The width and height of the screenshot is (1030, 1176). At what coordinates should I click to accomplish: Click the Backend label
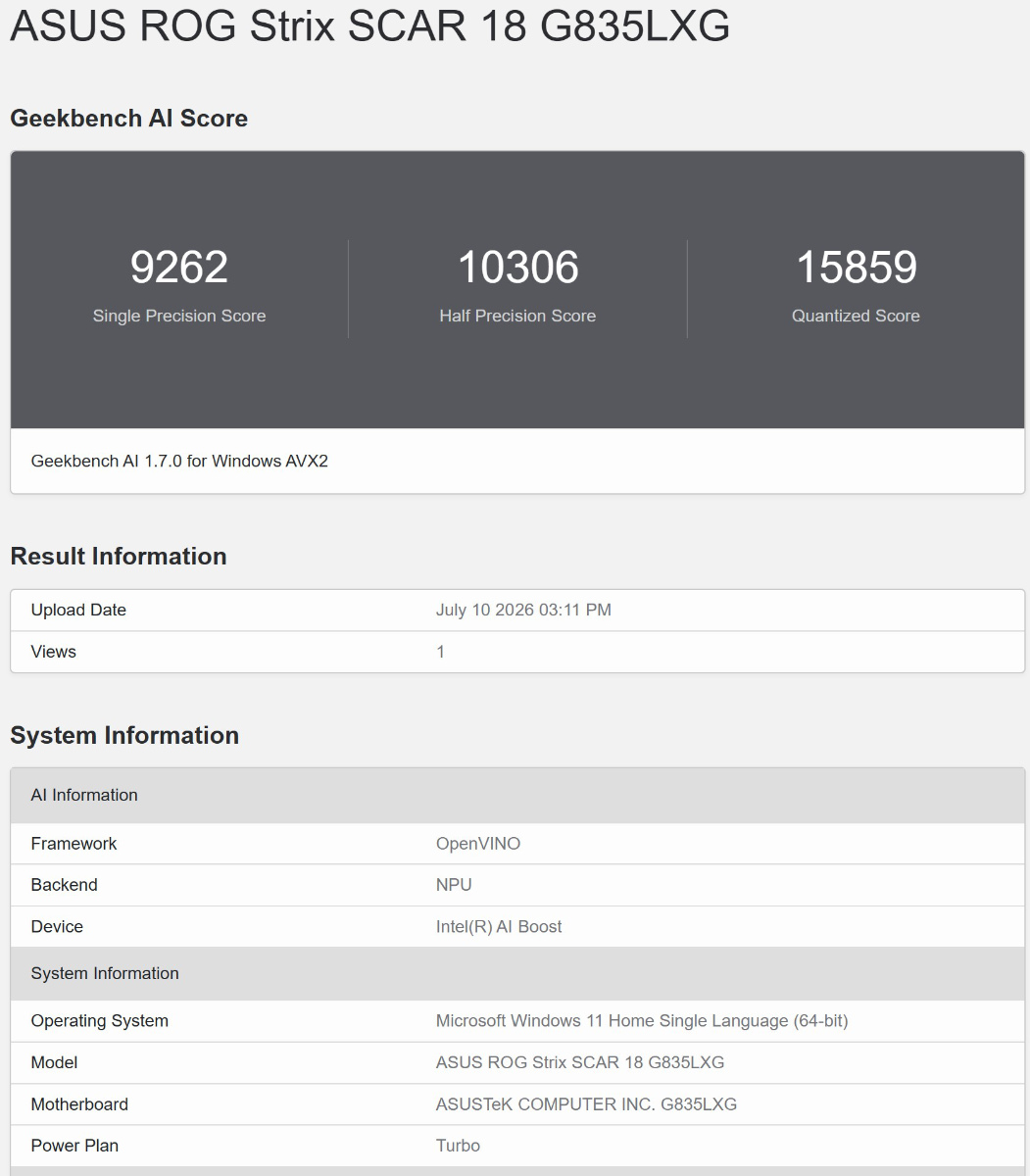[x=64, y=885]
